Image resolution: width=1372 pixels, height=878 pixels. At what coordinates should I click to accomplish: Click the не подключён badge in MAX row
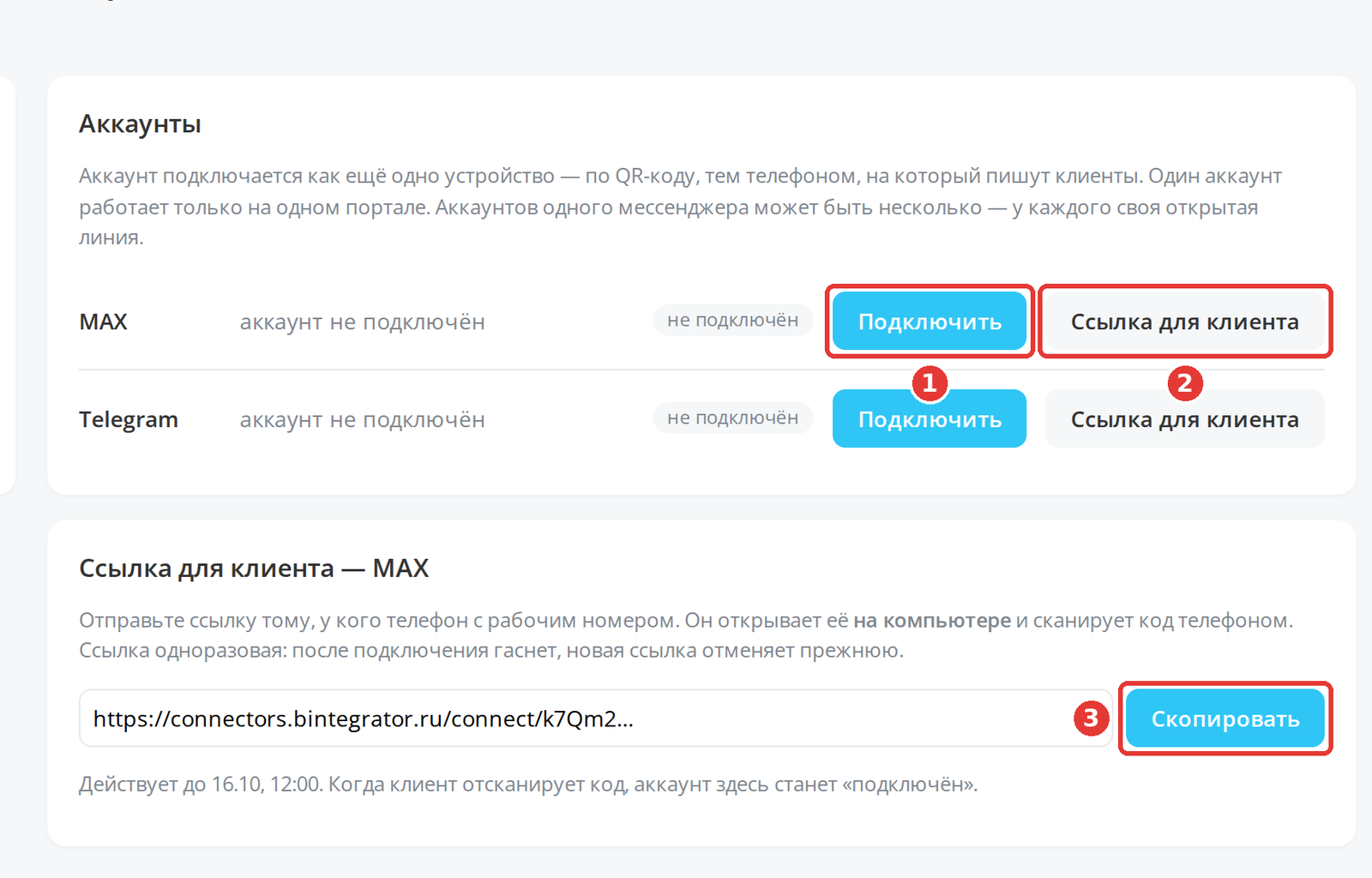733,320
